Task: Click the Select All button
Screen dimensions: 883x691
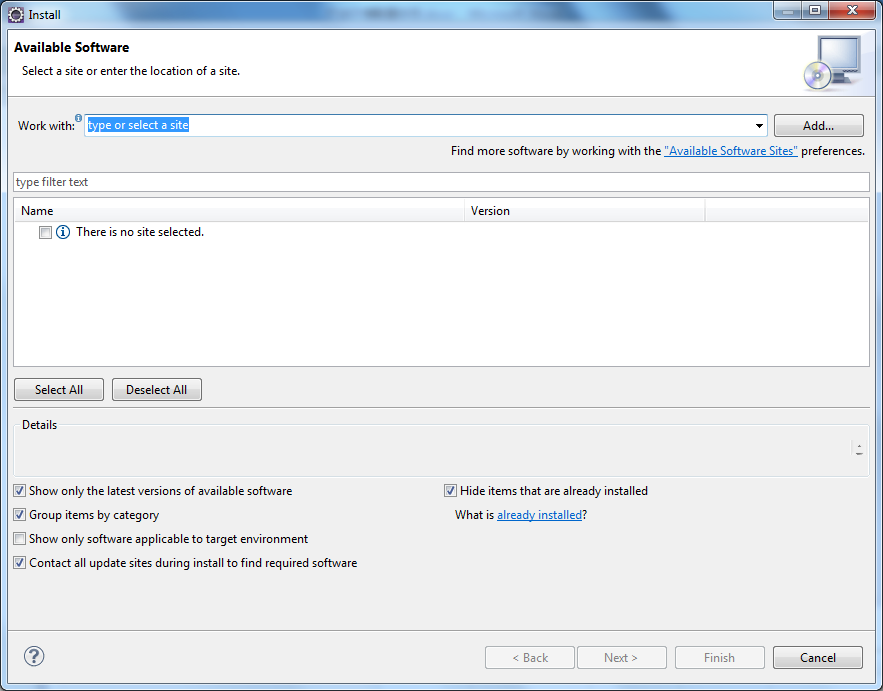Action: click(59, 390)
